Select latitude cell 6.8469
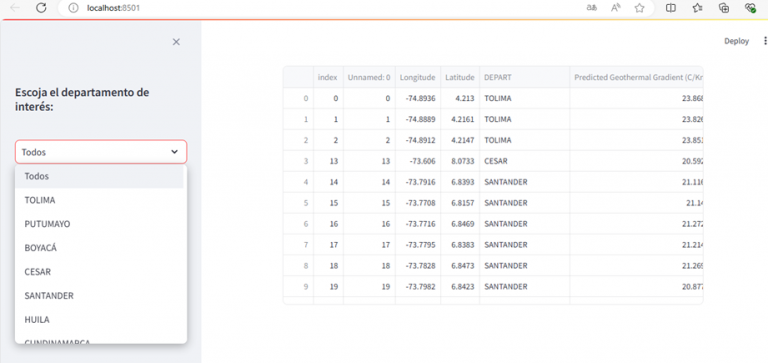The image size is (768, 363). (460, 224)
